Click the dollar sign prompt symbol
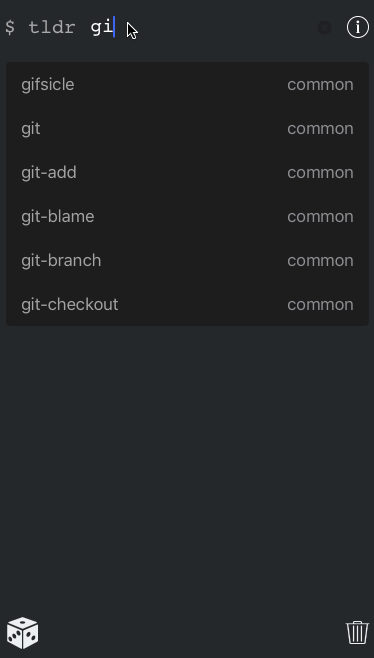Screen dimensions: 374x658 pos(10,28)
